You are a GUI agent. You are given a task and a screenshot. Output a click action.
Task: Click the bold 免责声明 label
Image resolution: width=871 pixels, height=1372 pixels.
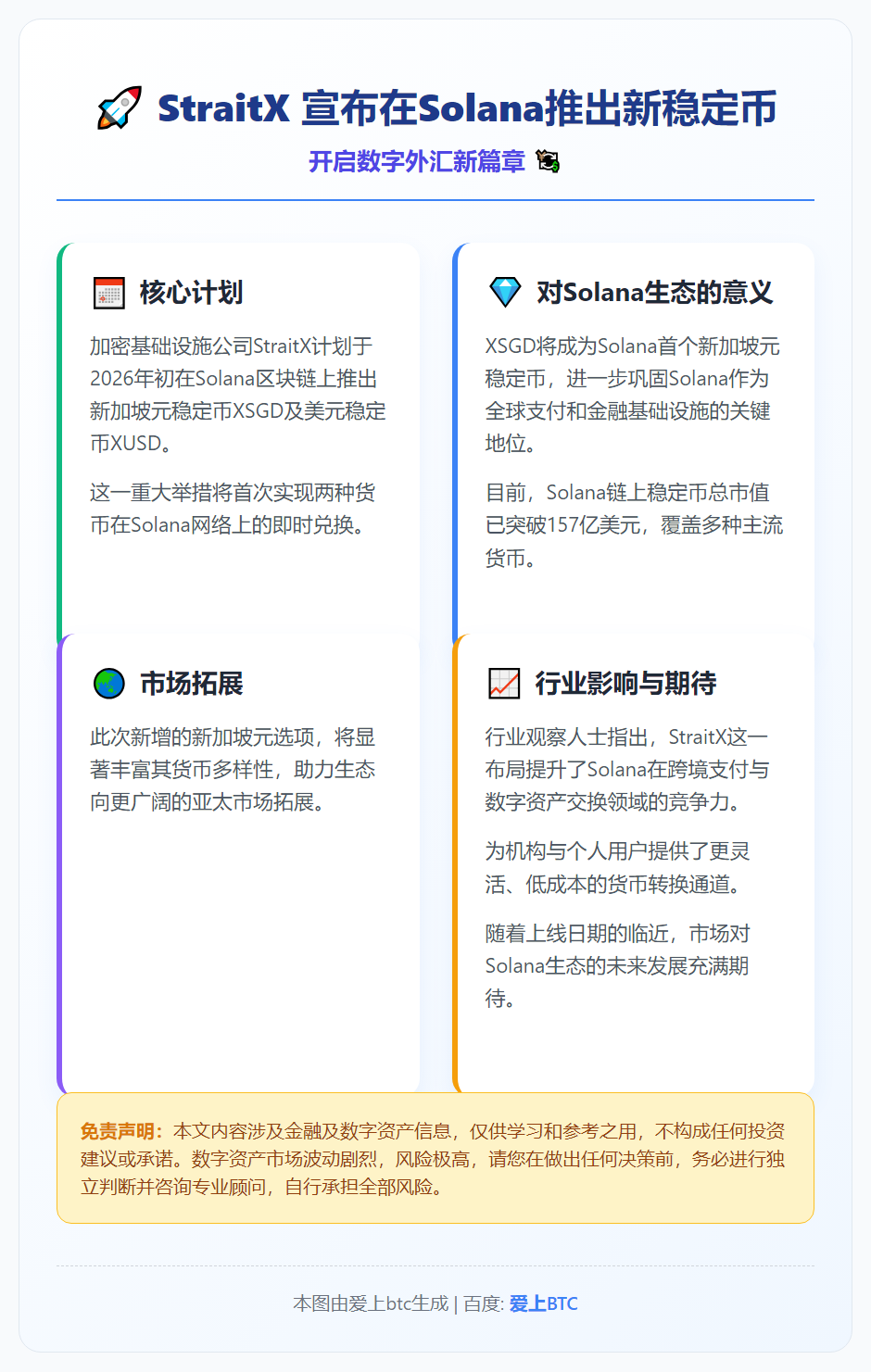pos(122,1131)
